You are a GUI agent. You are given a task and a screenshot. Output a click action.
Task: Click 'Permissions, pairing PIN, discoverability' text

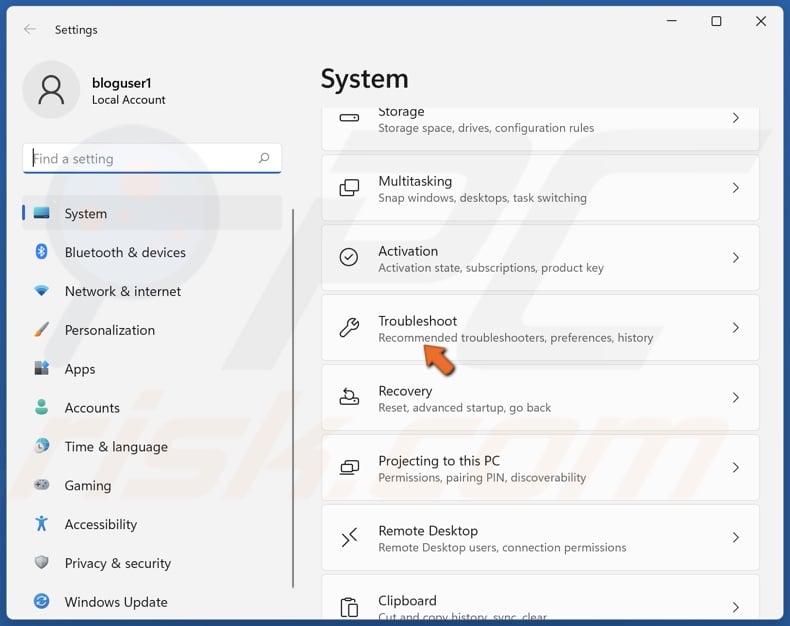tap(482, 477)
